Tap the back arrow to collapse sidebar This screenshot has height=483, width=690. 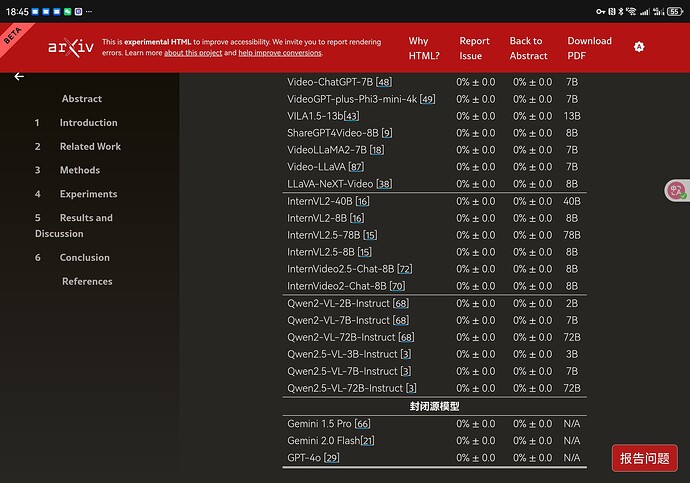19,77
